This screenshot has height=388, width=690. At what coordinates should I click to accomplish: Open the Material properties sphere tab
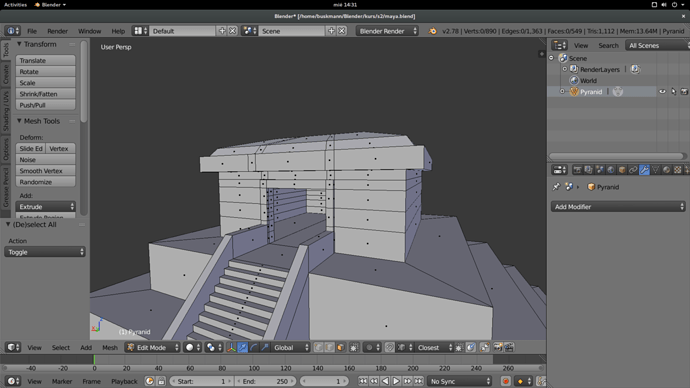coord(667,170)
